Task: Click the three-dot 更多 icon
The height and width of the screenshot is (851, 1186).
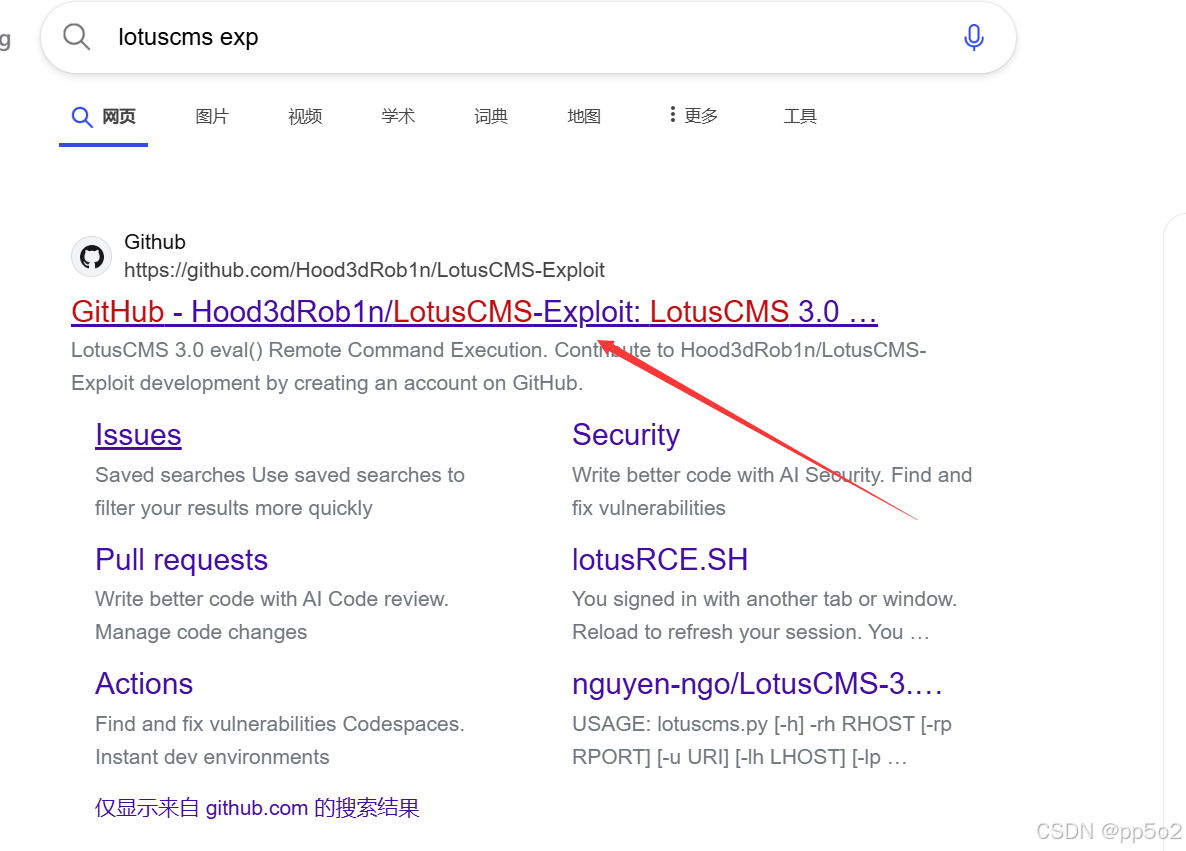Action: 672,114
